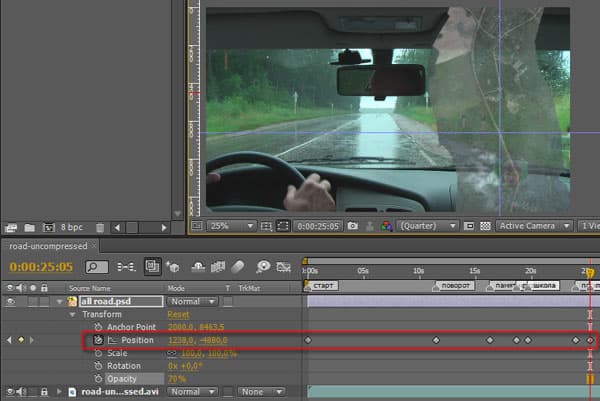Delete selected item with trash icon

100,228
